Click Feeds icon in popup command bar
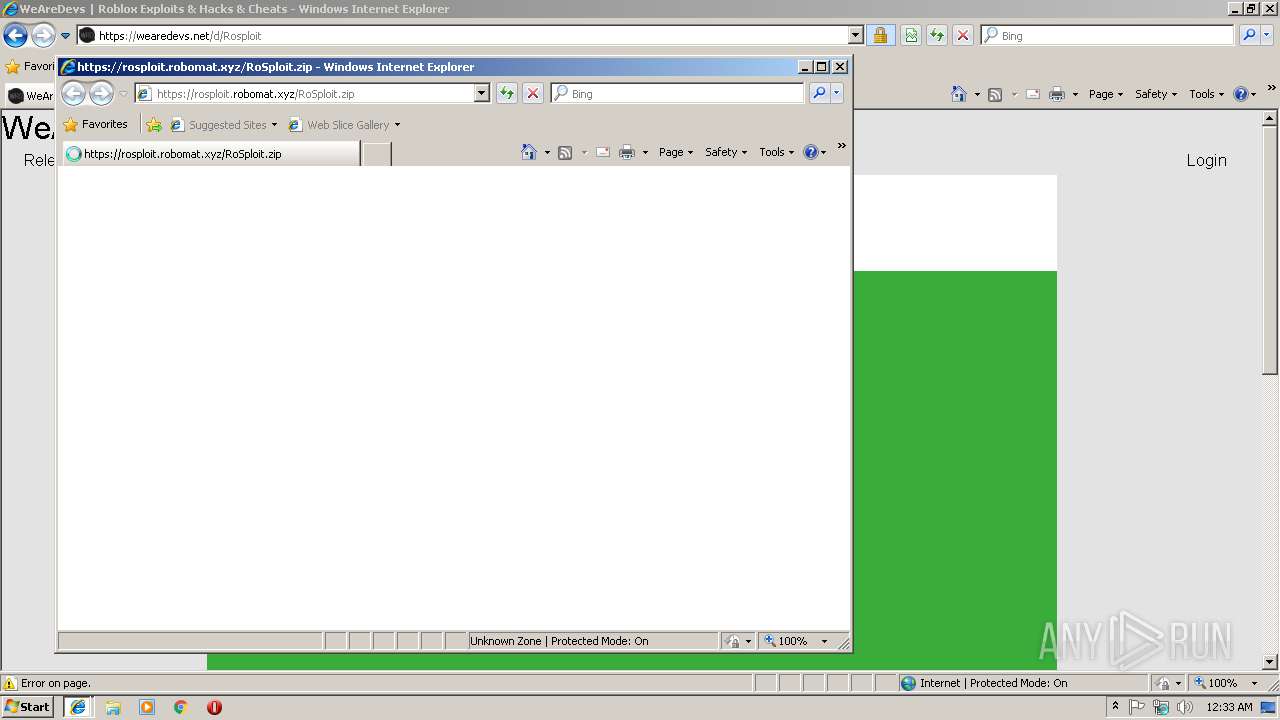Screen dimensions: 1280x720 click(565, 152)
